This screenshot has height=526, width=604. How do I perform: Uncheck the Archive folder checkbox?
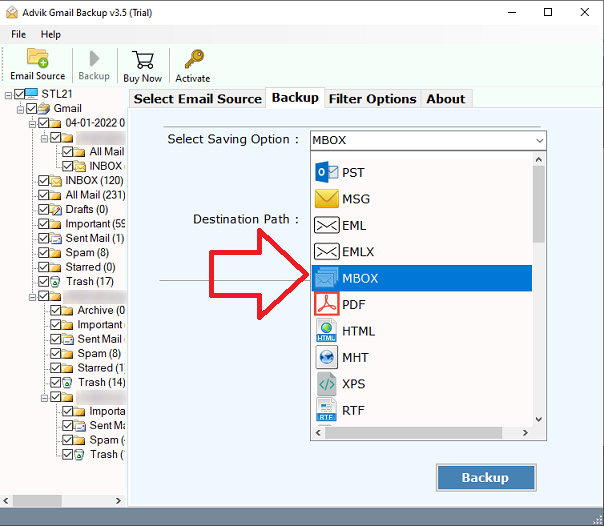tap(55, 310)
